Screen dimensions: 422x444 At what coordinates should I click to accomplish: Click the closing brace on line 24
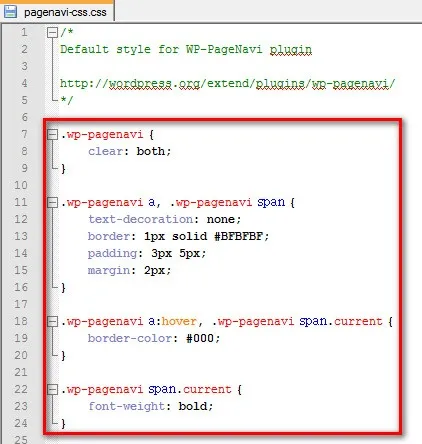tap(63, 424)
